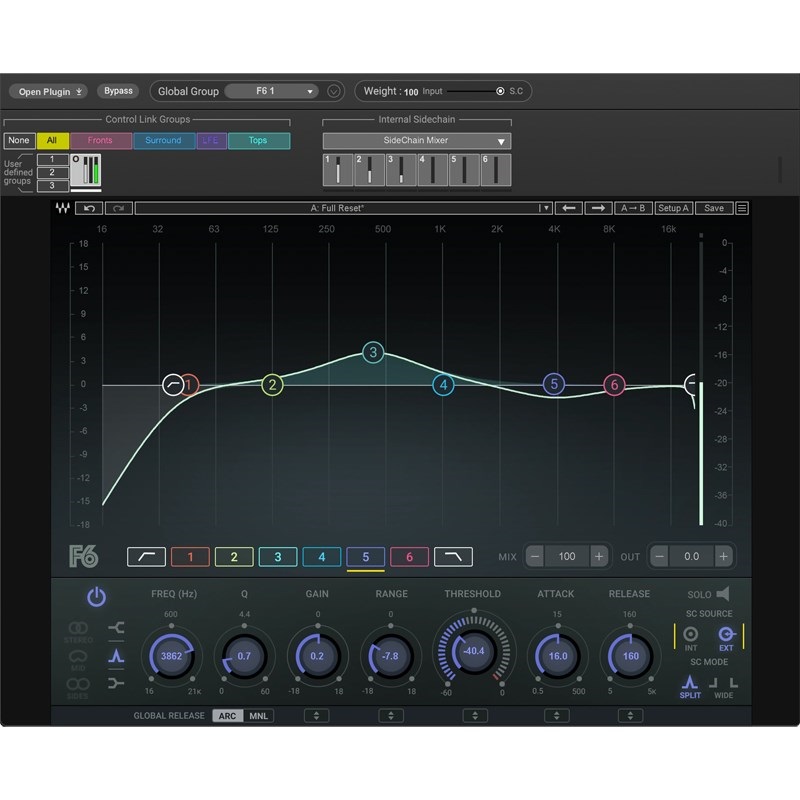
Task: Click band node 6 on the graph
Action: (614, 385)
